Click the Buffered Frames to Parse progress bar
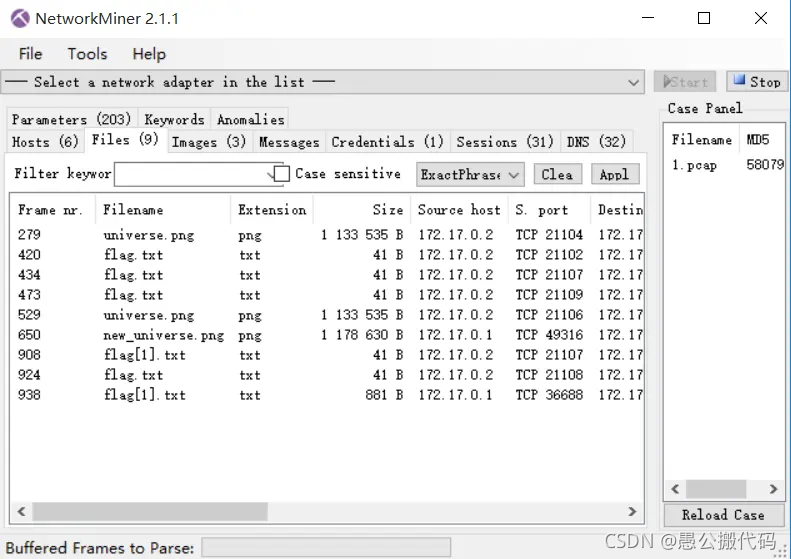This screenshot has width=791, height=559. coord(326,548)
